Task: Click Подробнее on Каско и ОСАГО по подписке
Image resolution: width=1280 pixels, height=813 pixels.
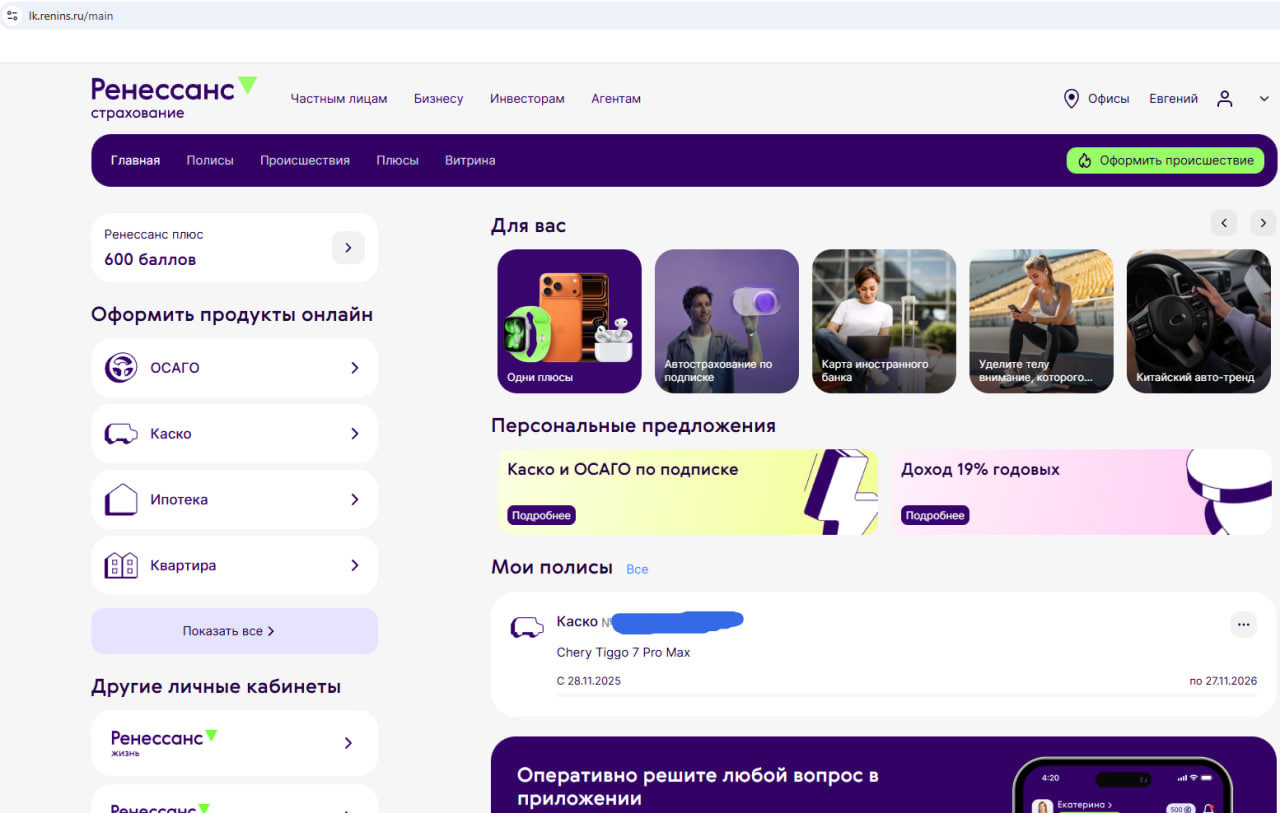Action: point(541,515)
